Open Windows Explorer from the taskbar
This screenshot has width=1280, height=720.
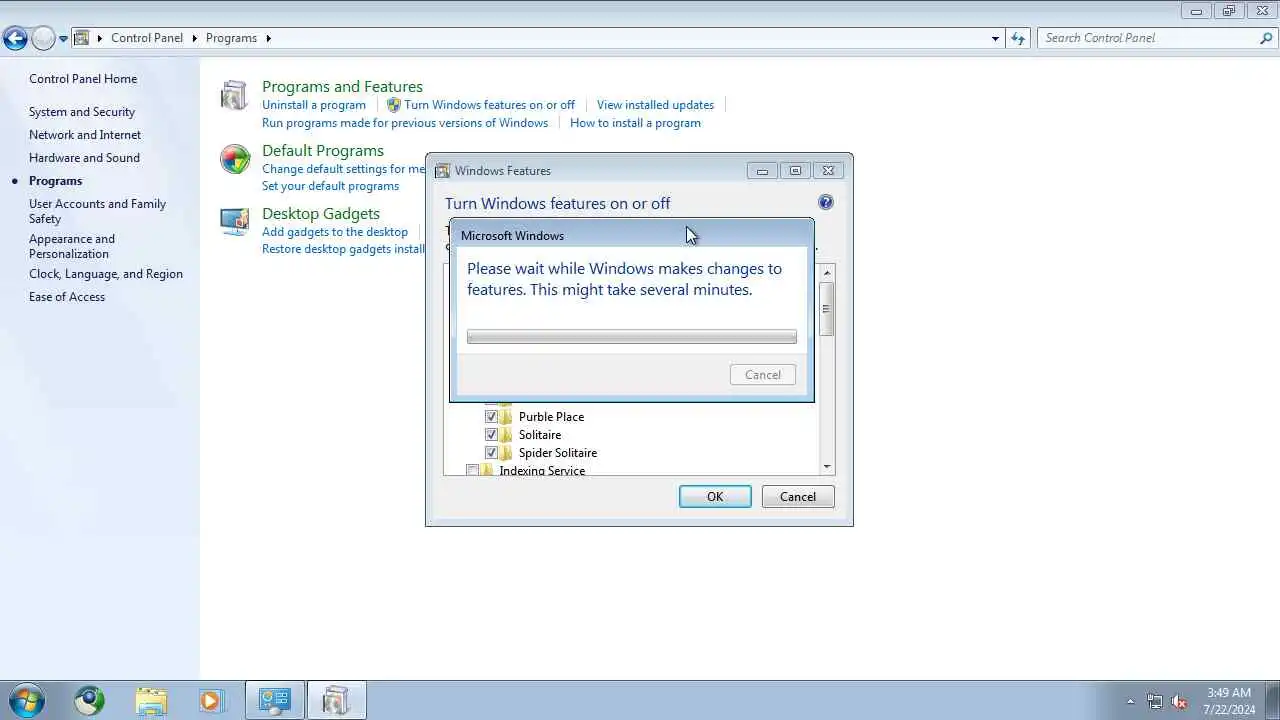(x=151, y=700)
